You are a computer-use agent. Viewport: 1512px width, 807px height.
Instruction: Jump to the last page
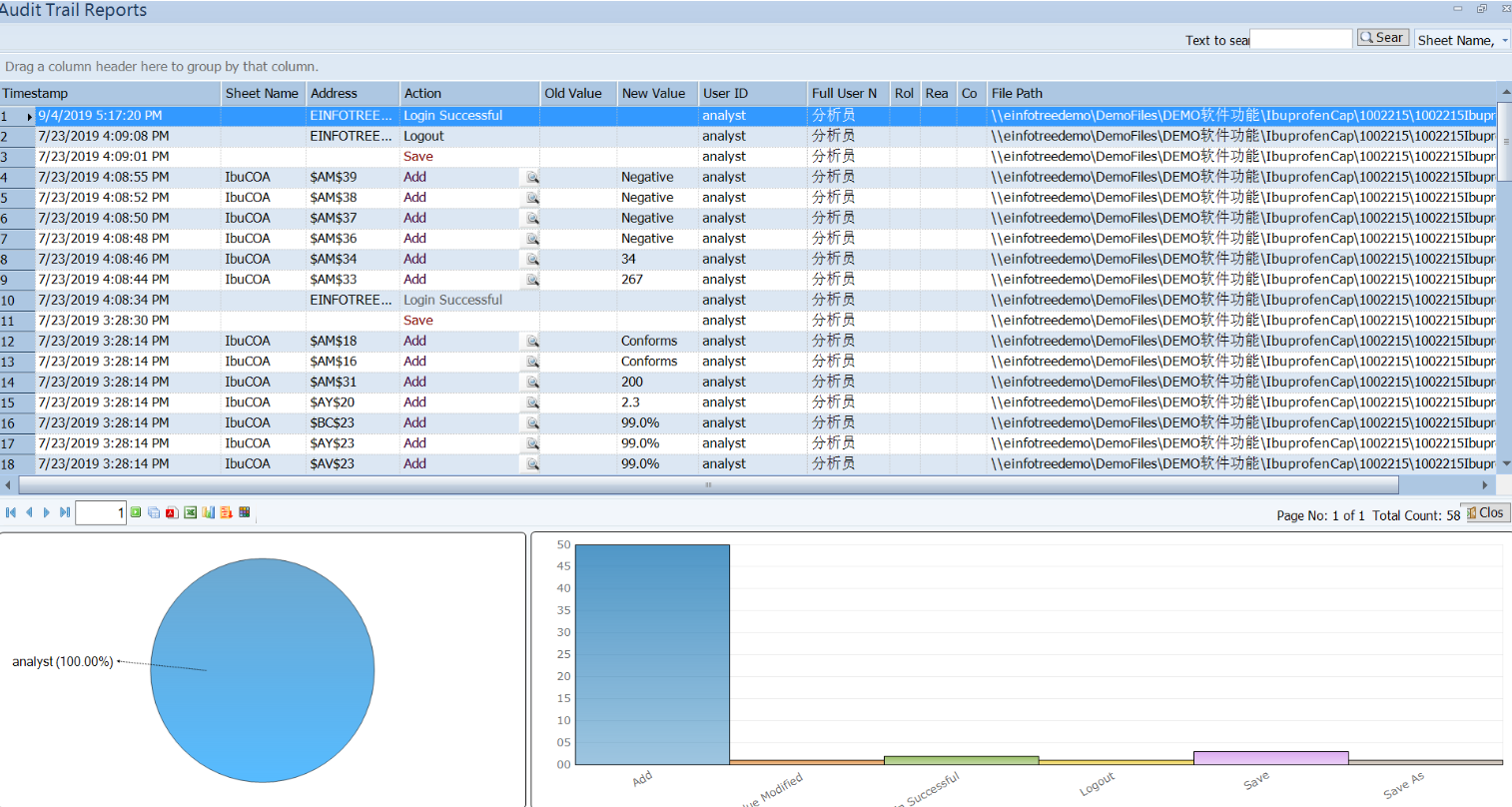65,512
